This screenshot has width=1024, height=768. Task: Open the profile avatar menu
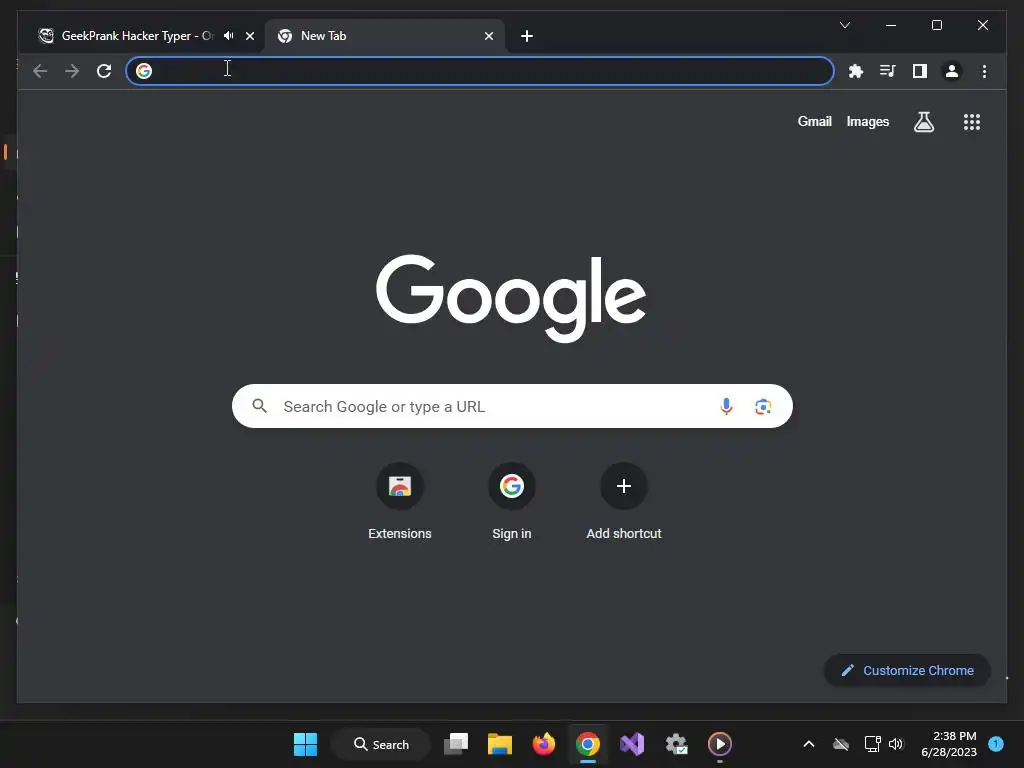pyautogui.click(x=952, y=71)
